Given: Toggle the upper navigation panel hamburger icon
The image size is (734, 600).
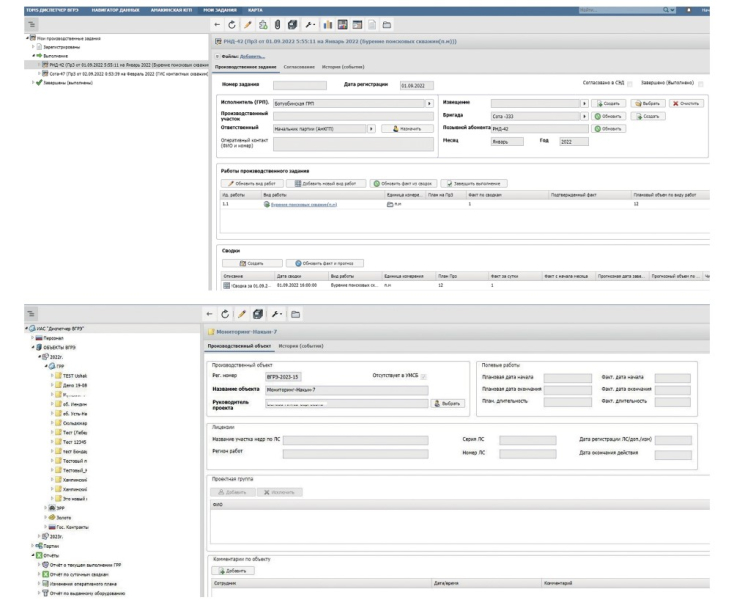Looking at the screenshot, I should coord(31,25).
